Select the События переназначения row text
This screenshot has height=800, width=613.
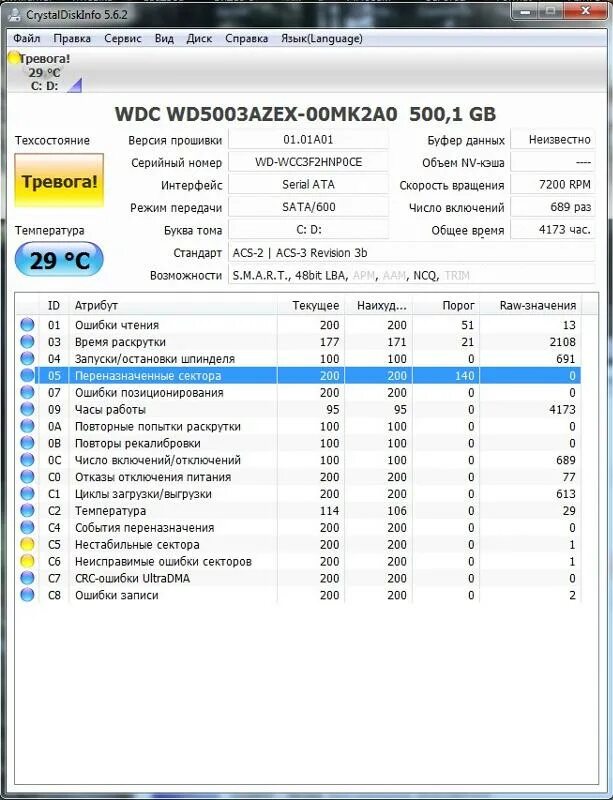click(x=144, y=528)
